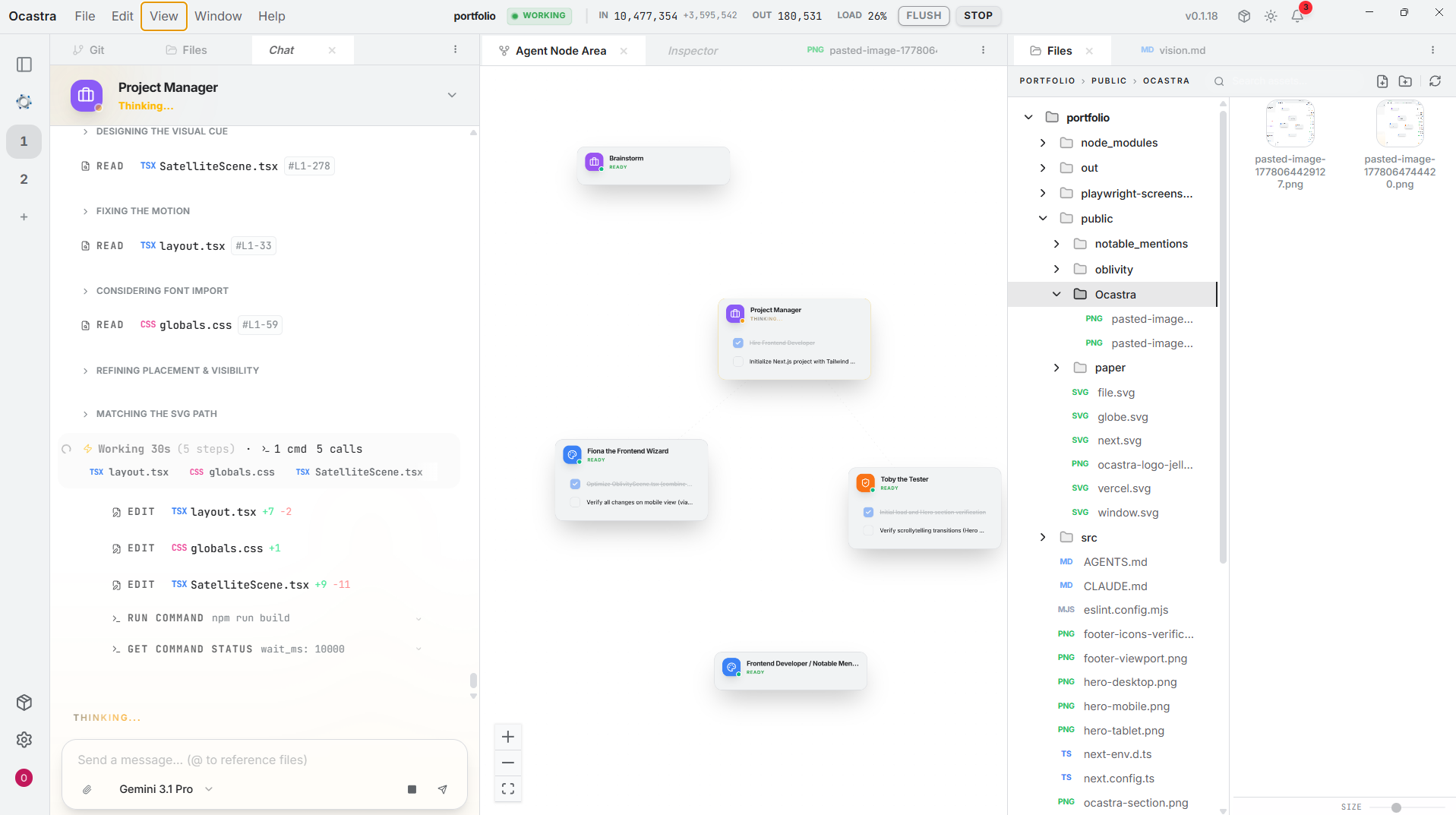The width and height of the screenshot is (1456, 815).
Task: Toggle the sidebar panel icon
Action: point(24,65)
